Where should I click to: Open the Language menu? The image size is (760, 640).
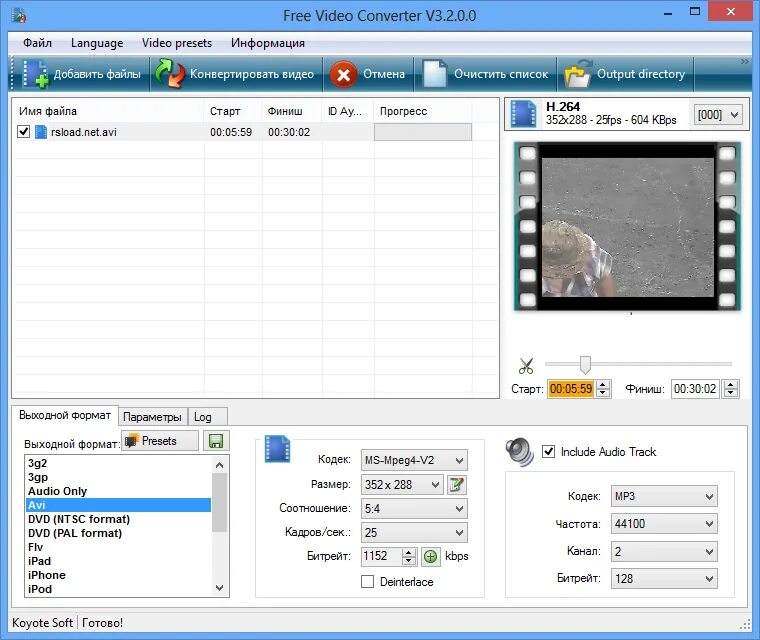click(x=97, y=43)
